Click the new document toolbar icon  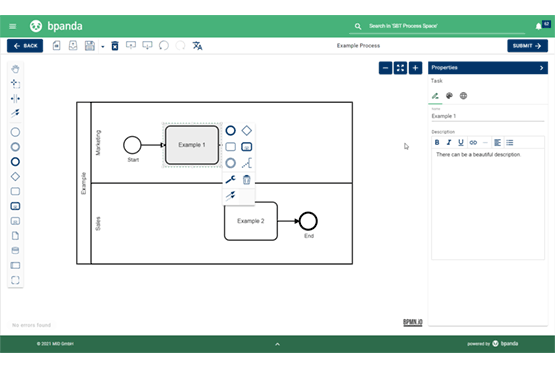[x=57, y=46]
